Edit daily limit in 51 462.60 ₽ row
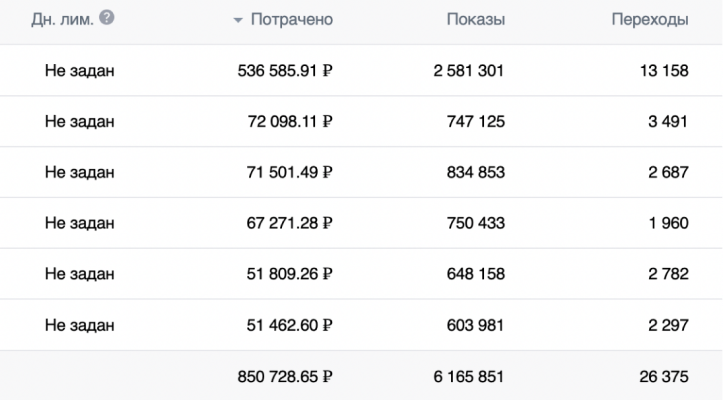 [x=79, y=326]
